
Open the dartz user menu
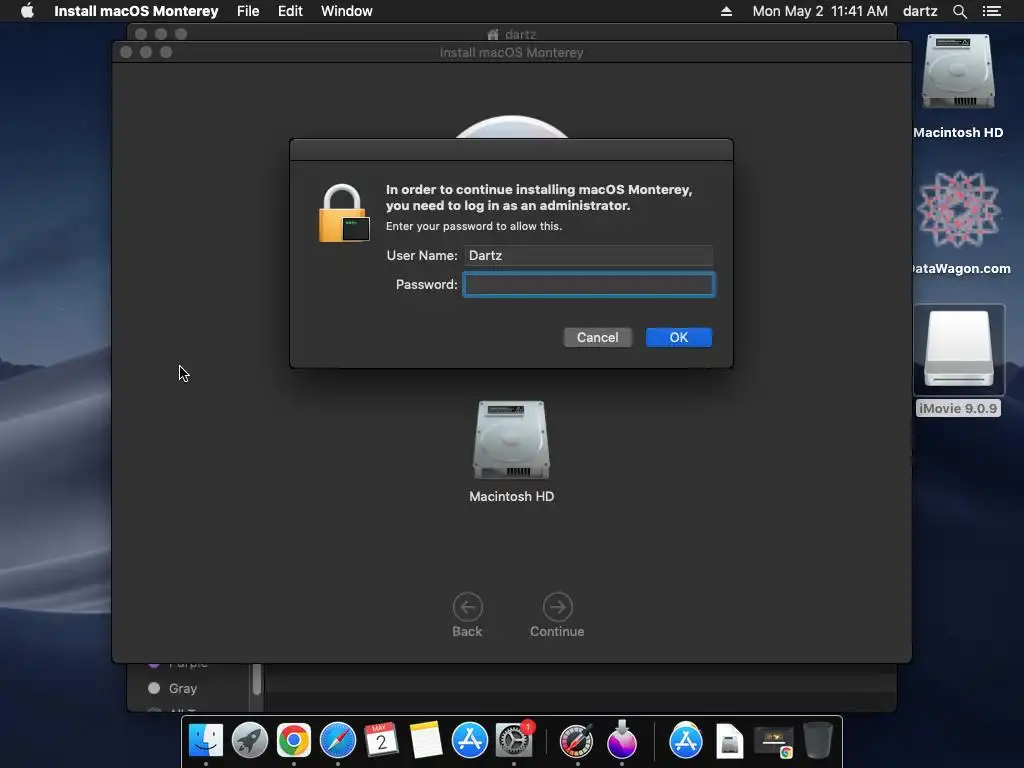click(920, 11)
